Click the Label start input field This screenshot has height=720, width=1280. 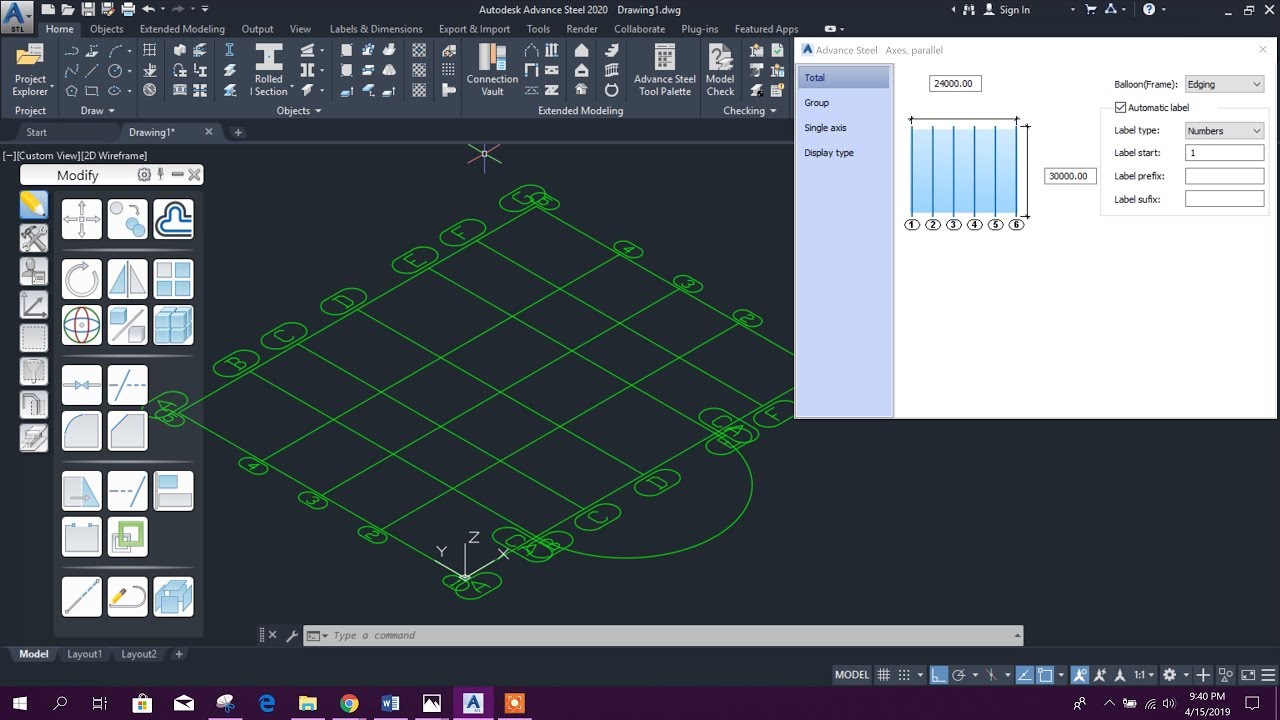pyautogui.click(x=1224, y=152)
